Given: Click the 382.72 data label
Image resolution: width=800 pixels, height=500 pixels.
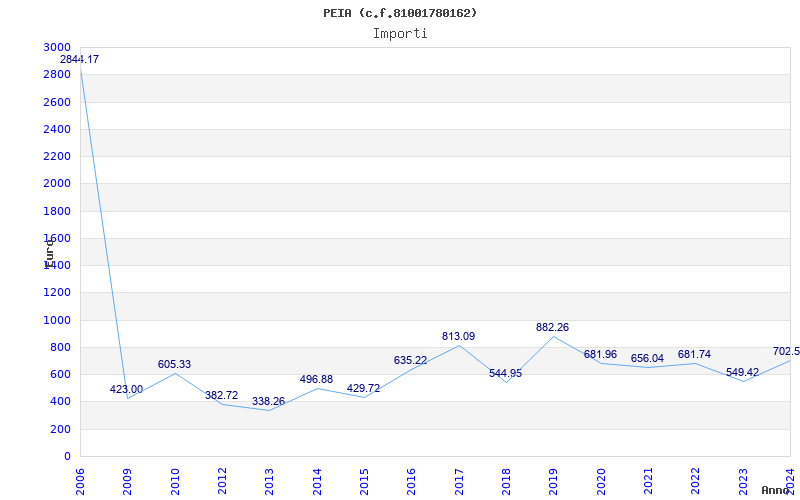Looking at the screenshot, I should click(x=221, y=395).
